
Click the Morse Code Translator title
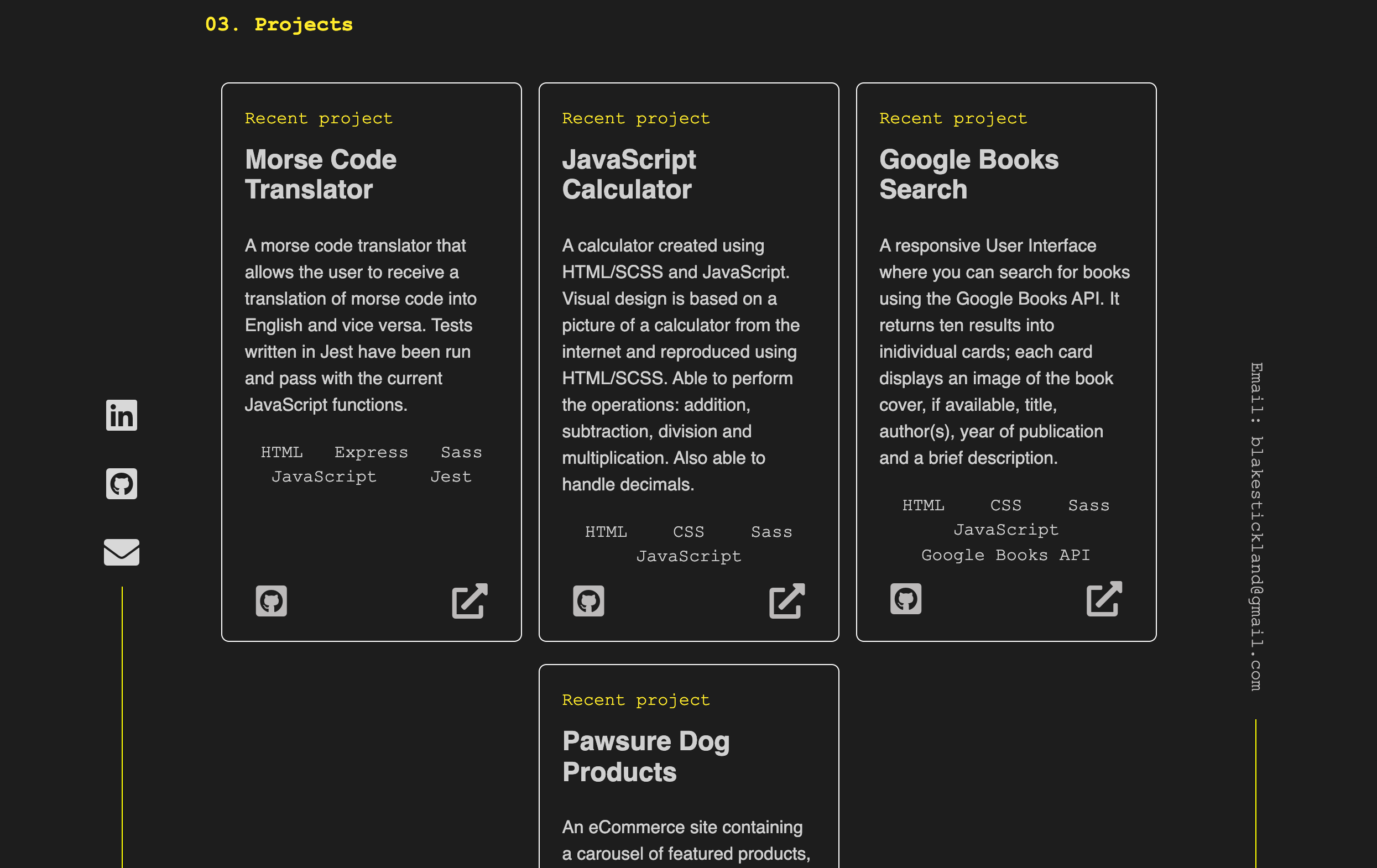[320, 174]
